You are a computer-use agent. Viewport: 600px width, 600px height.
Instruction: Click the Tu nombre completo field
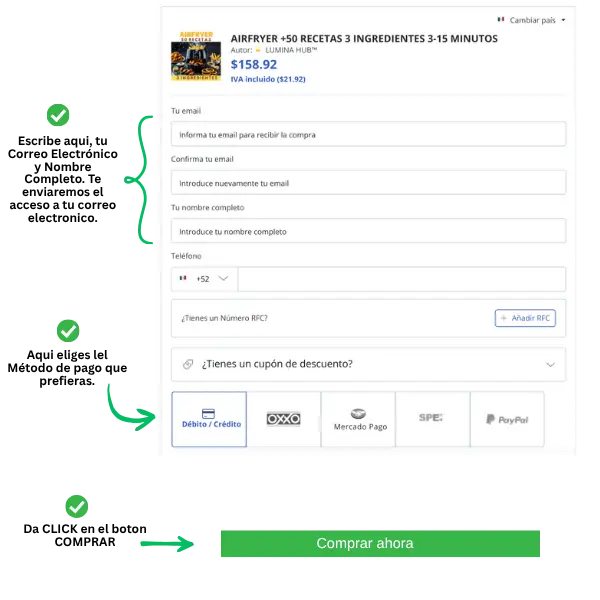(x=368, y=231)
